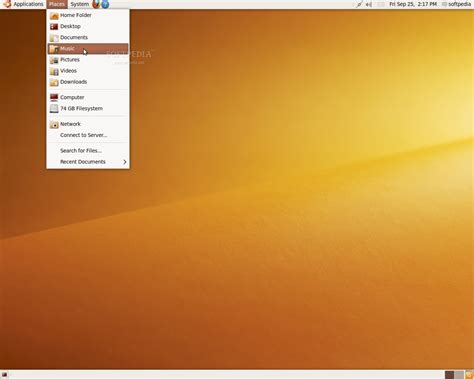This screenshot has height=379, width=474.
Task: Open the volume control speaker icon
Action: tap(369, 4)
